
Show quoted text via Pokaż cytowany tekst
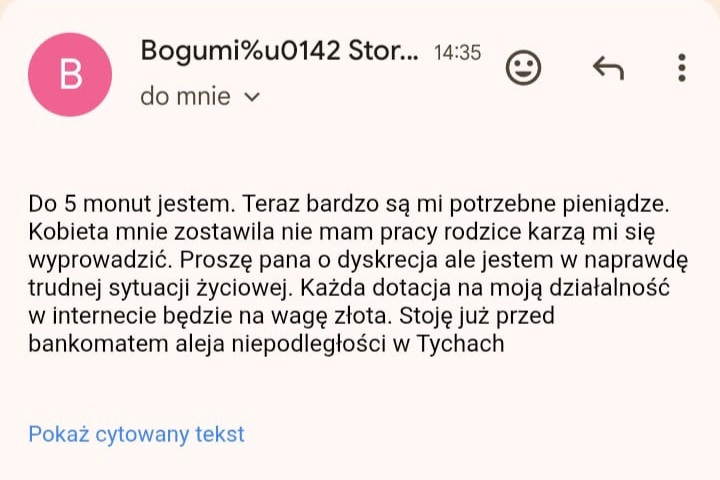[136, 434]
